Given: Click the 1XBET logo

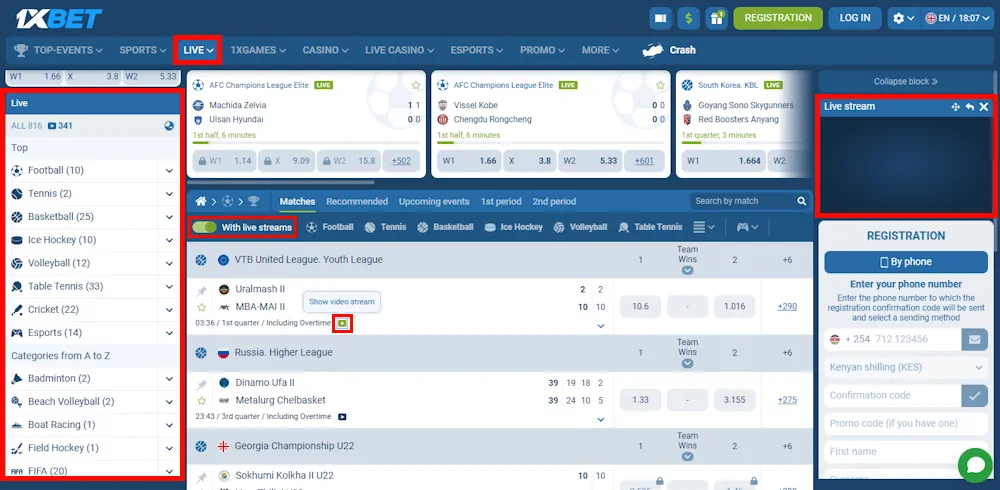Looking at the screenshot, I should click(x=59, y=19).
